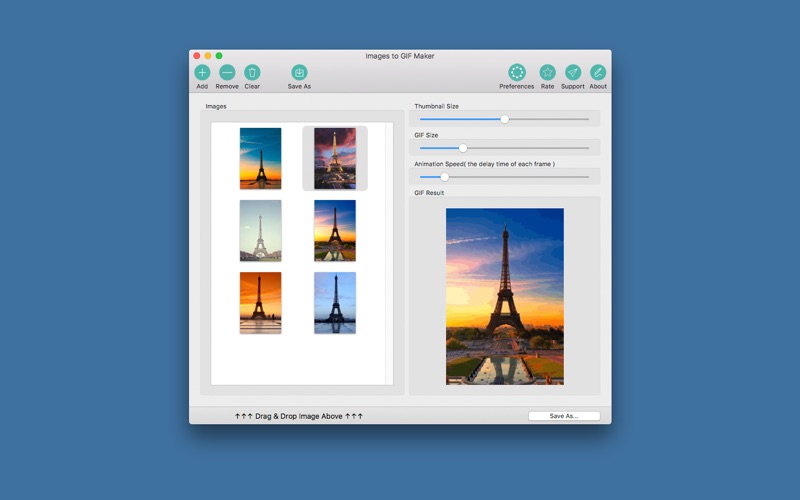This screenshot has height=500, width=800.
Task: Click the red close window button
Action: (x=197, y=56)
